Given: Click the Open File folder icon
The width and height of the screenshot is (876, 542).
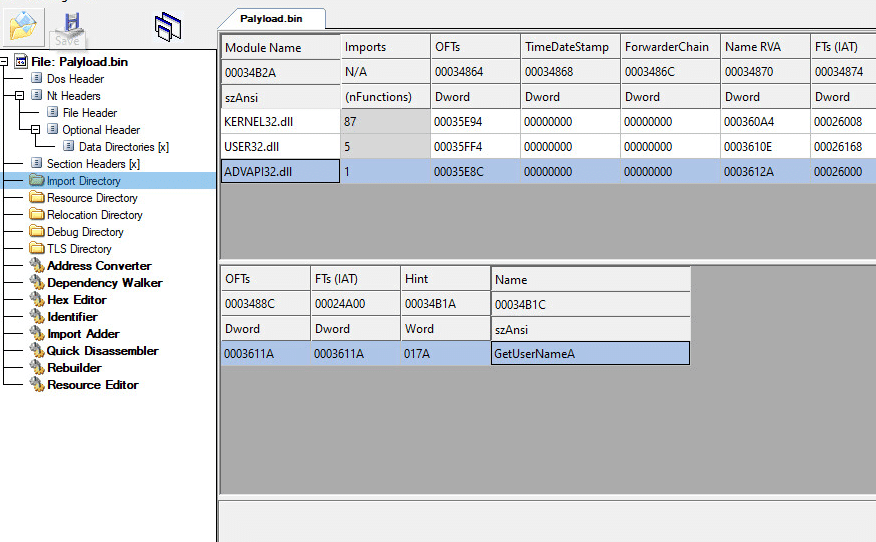Looking at the screenshot, I should point(23,27).
